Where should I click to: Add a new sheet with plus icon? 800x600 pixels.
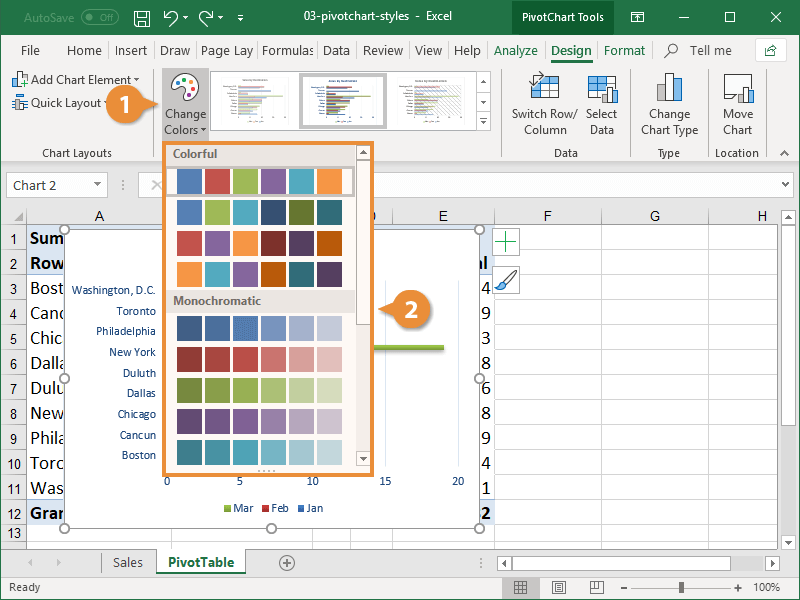(x=287, y=563)
